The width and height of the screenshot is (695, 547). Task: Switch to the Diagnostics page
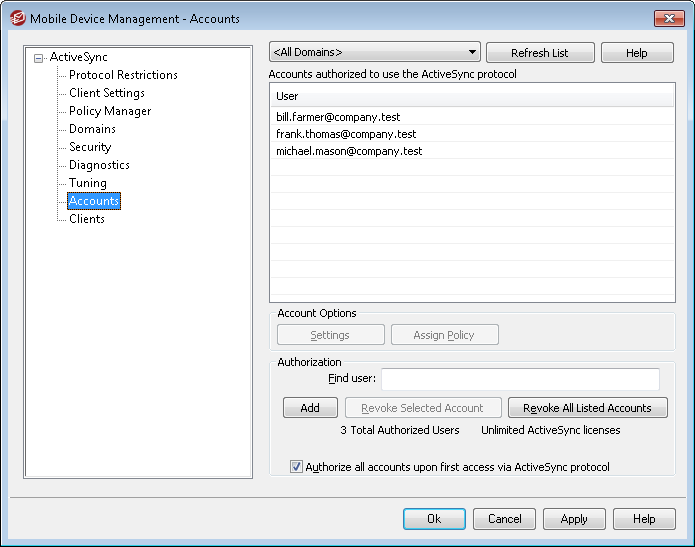(x=99, y=165)
